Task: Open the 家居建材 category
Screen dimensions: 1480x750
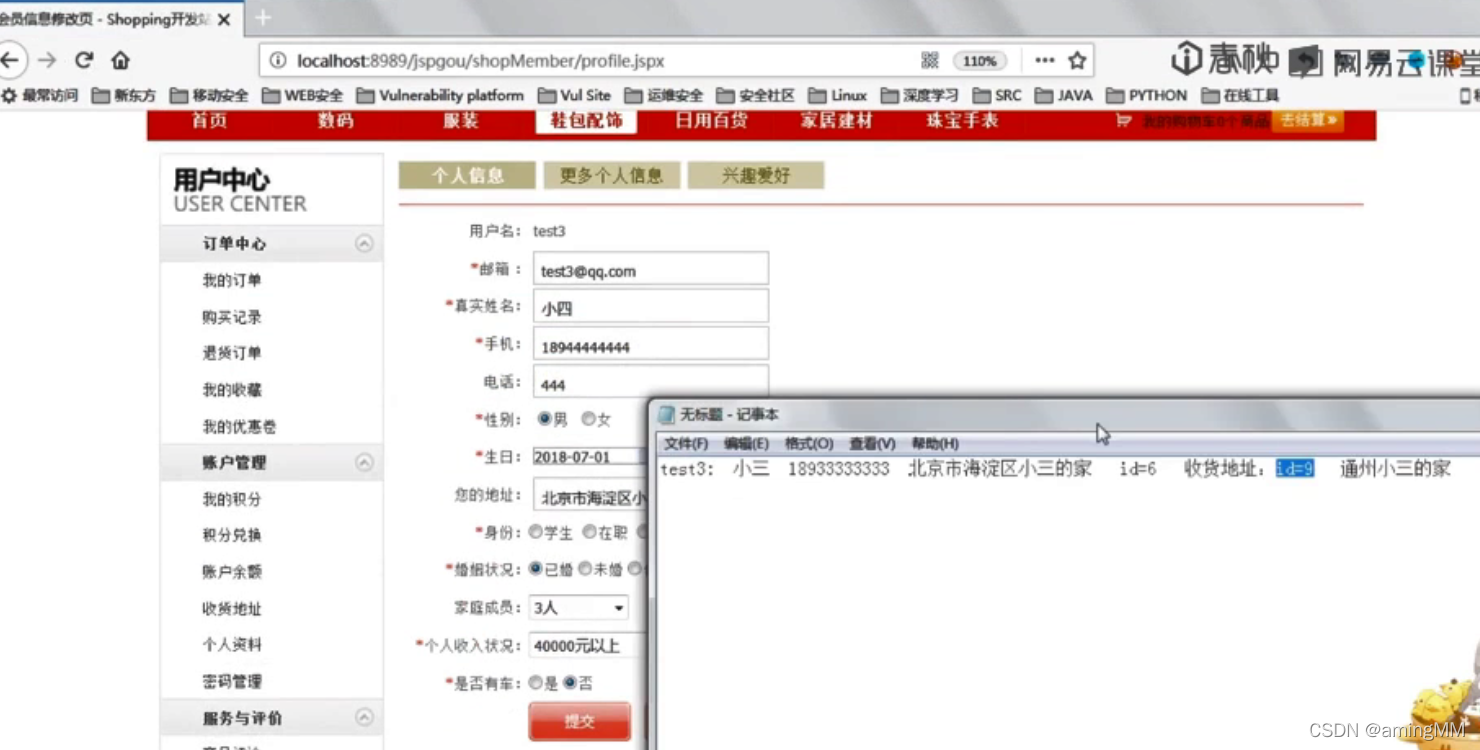Action: coord(836,121)
